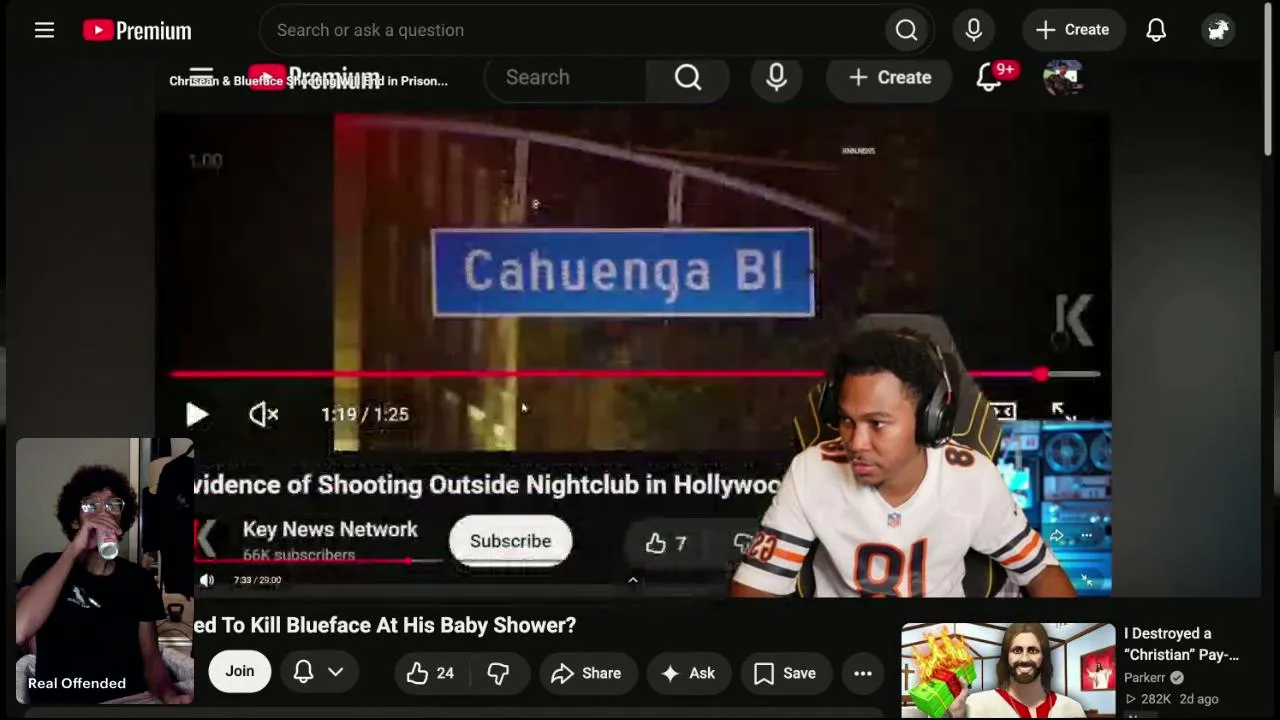Image resolution: width=1280 pixels, height=720 pixels.
Task: Go to the YouTube Premium home logo
Action: [x=137, y=30]
